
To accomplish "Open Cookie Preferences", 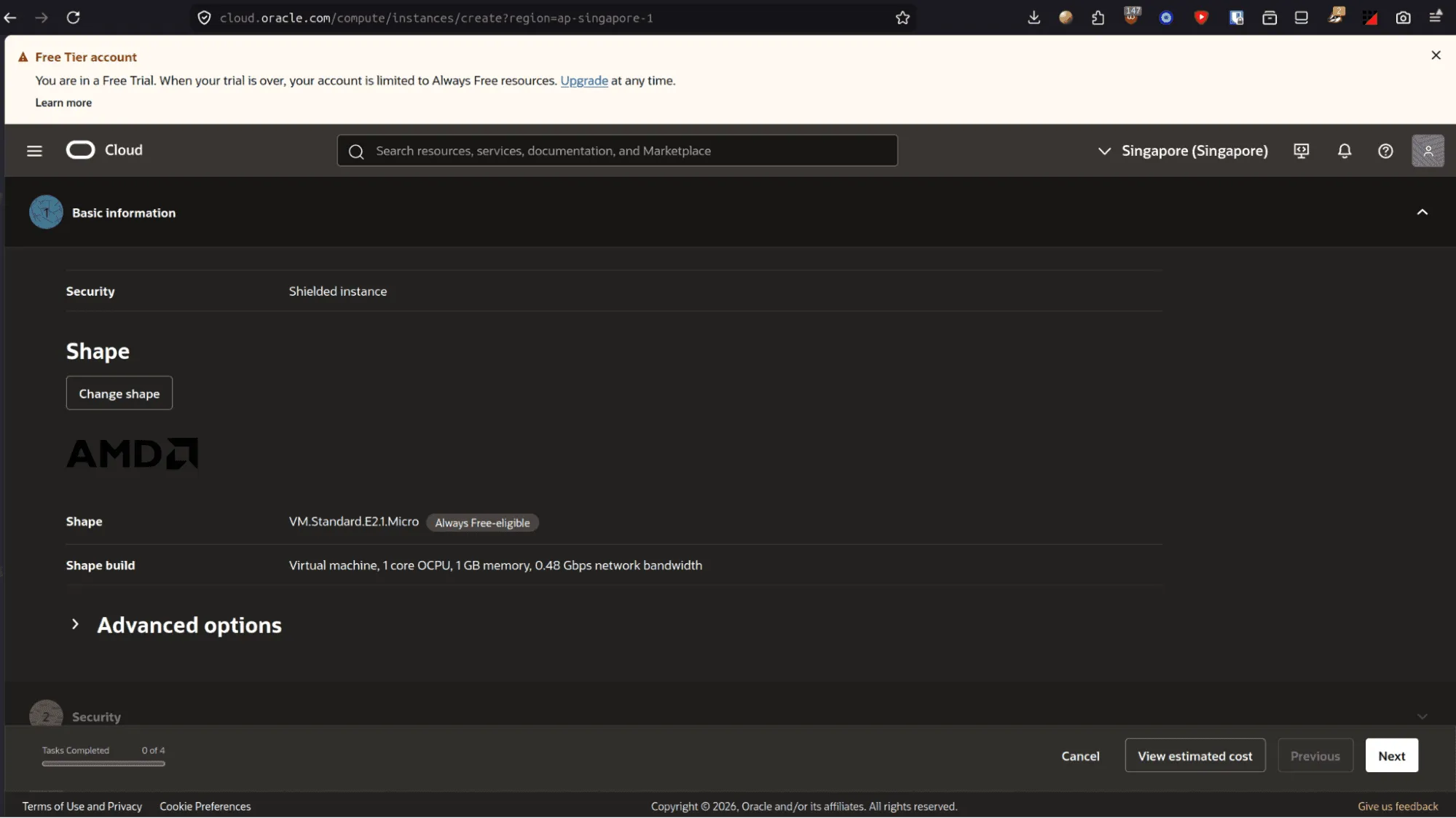I will coord(205,806).
